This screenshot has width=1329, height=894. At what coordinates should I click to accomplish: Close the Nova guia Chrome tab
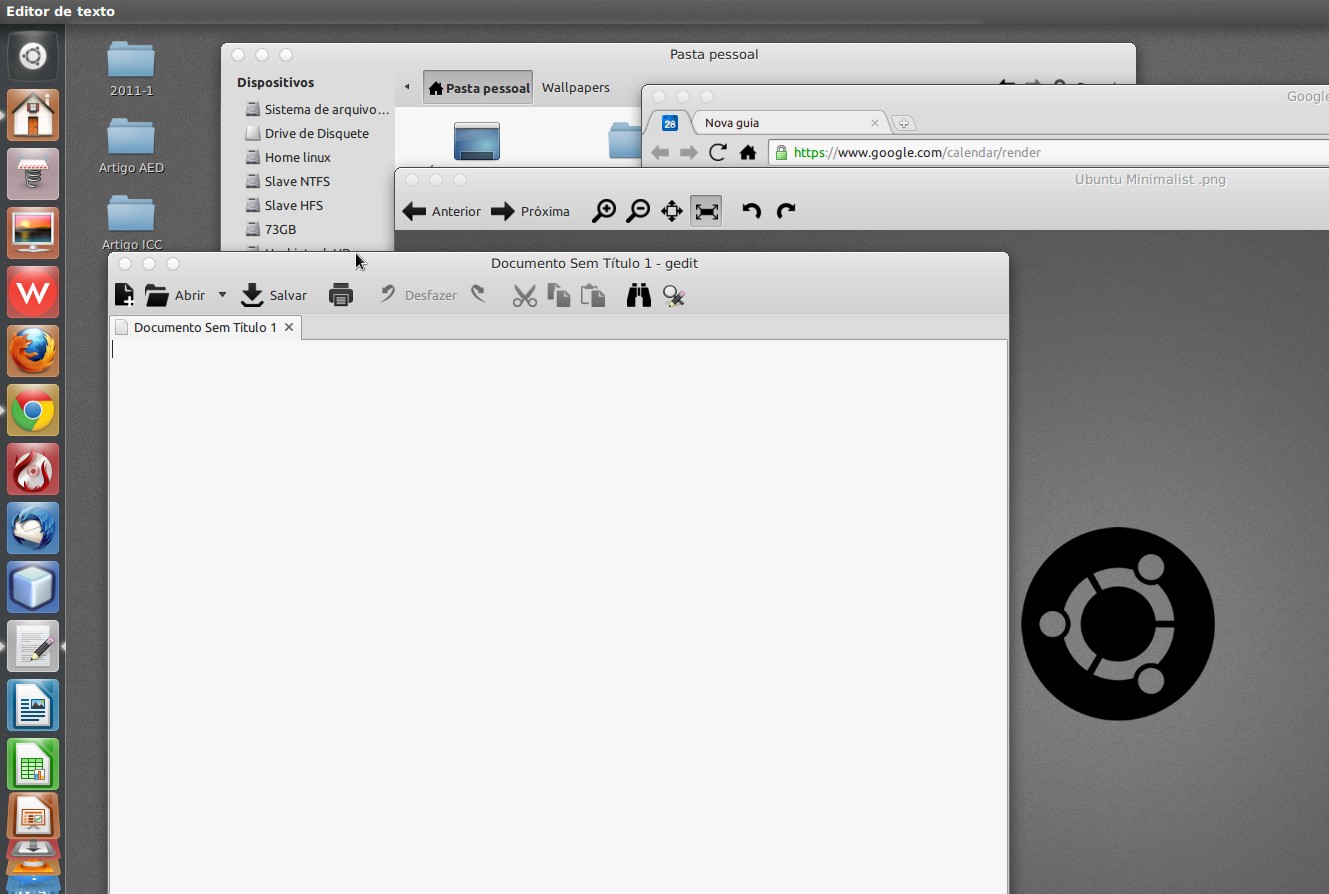pyautogui.click(x=875, y=123)
